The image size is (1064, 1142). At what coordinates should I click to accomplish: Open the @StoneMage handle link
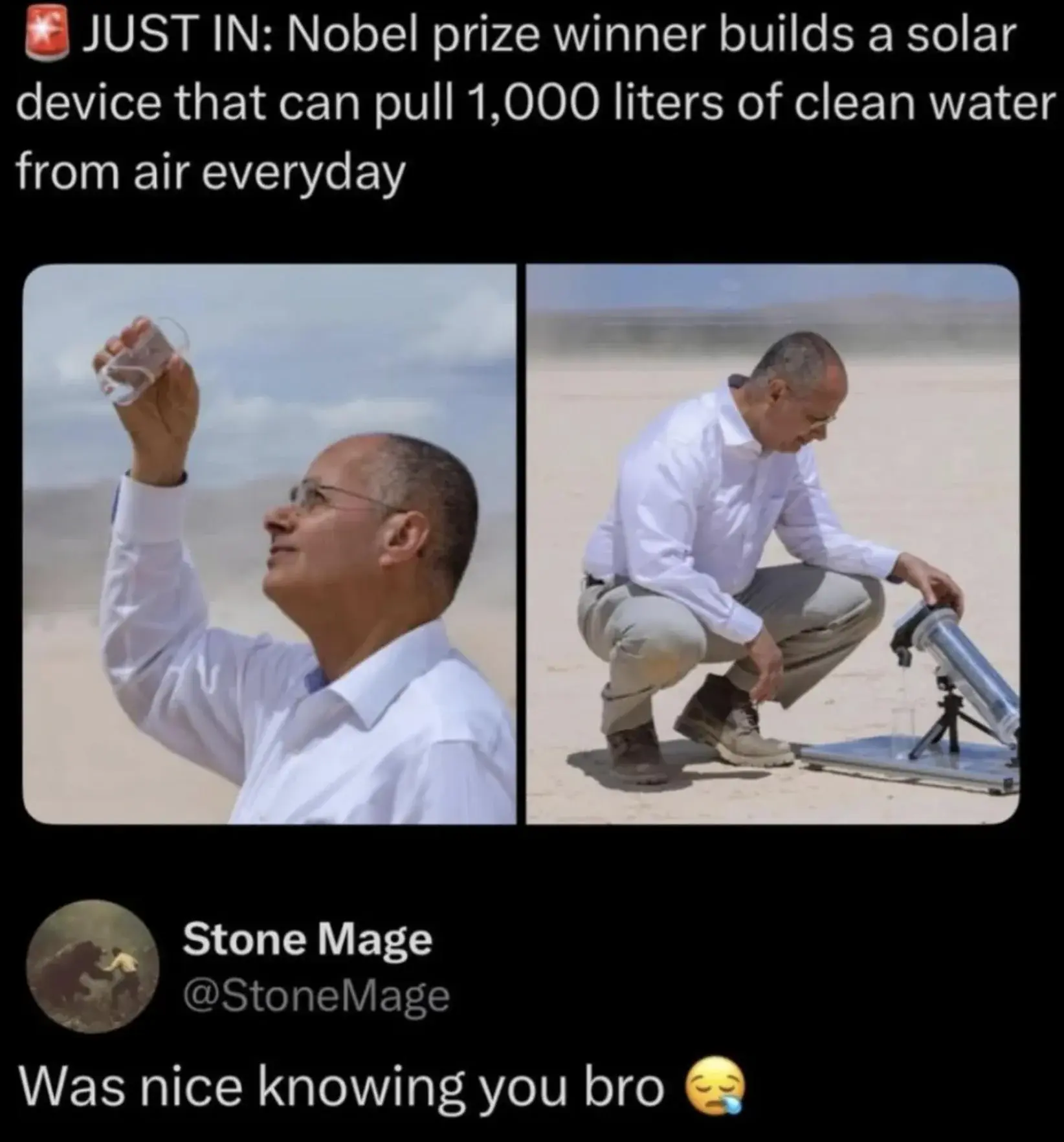coord(316,997)
